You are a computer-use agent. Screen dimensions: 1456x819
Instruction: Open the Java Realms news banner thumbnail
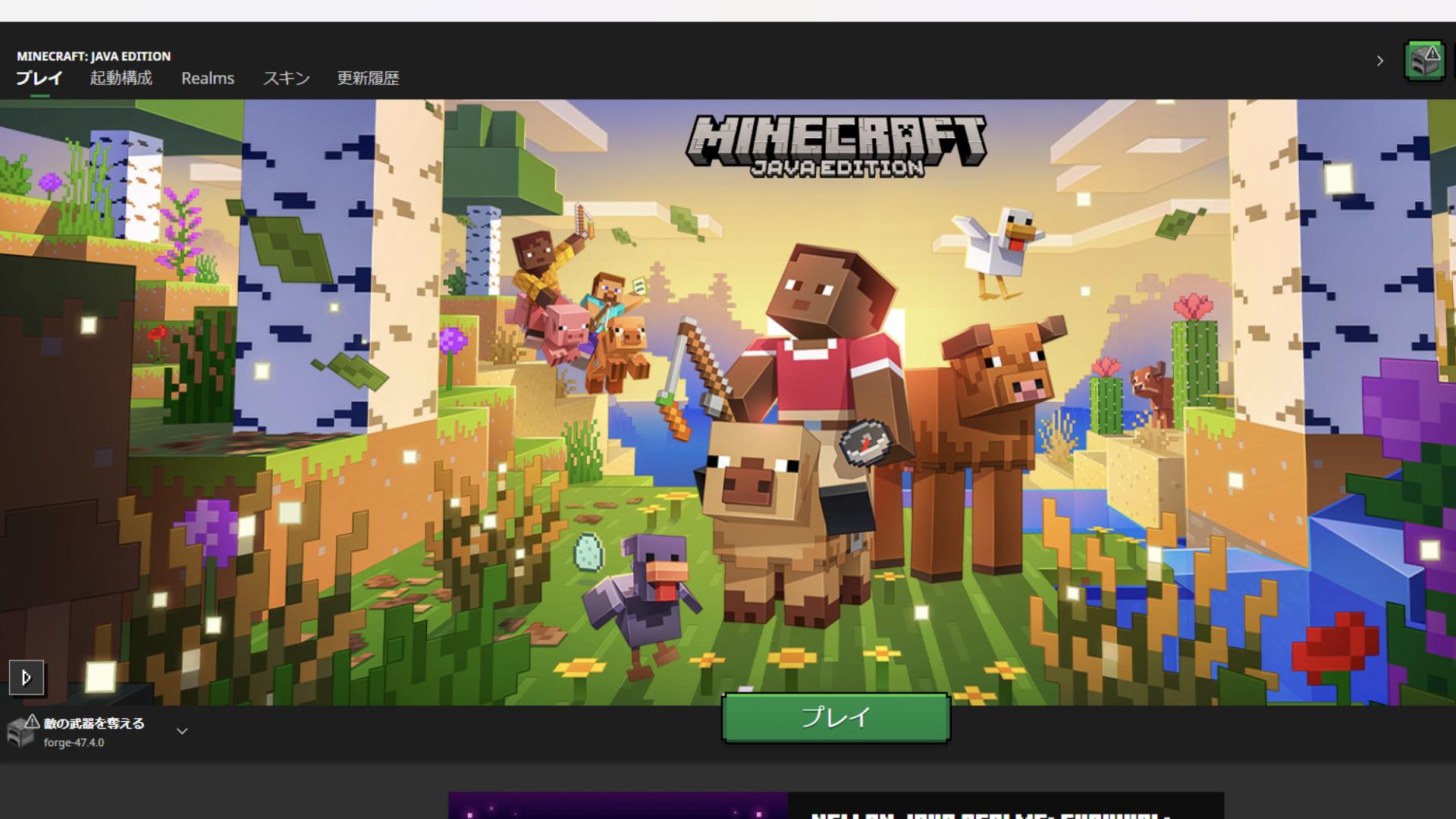tap(618, 805)
